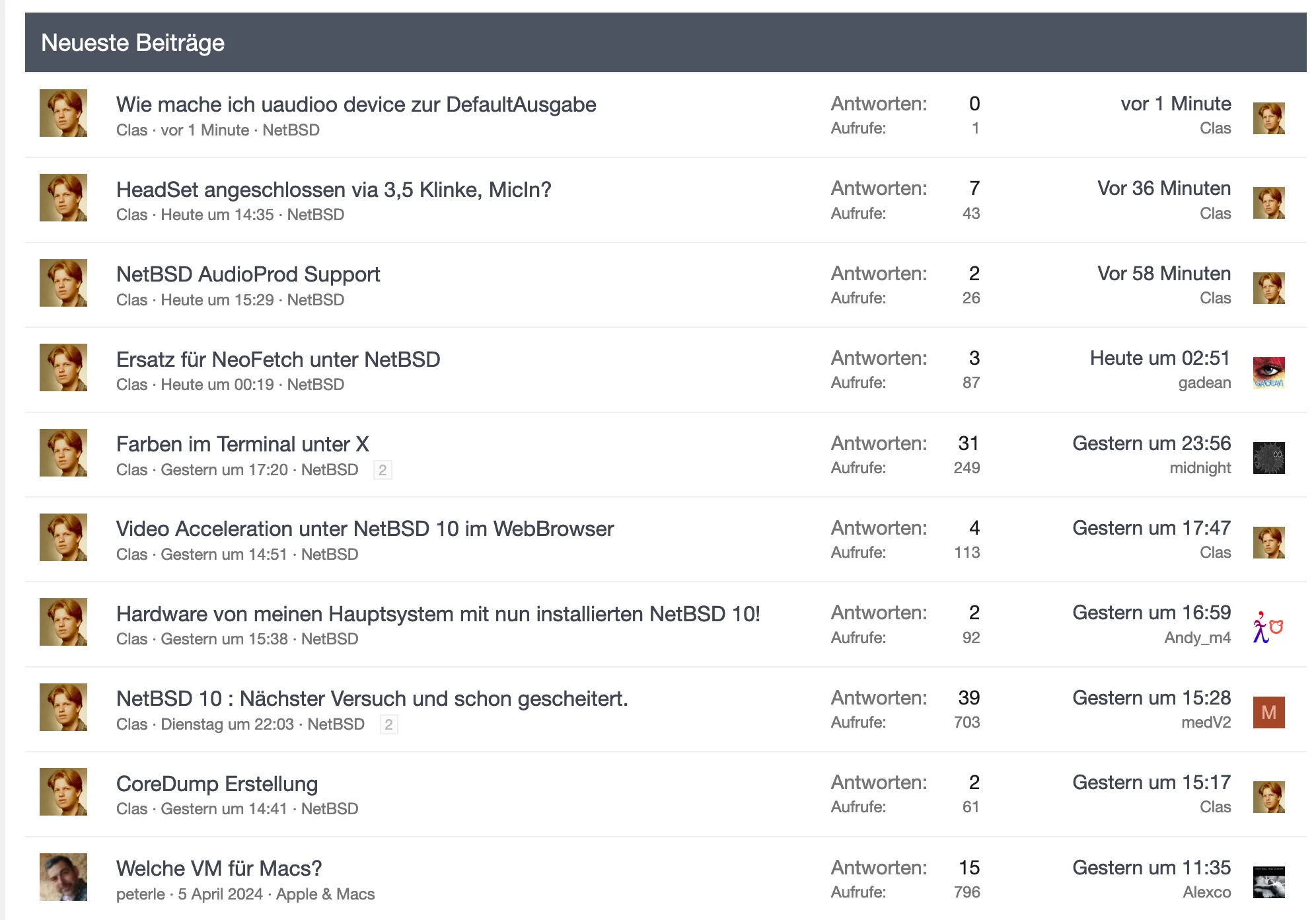Screen dimensions: 1316x920
Task: Click 'Dienstag um 22:03' start date link
Action: (x=227, y=724)
